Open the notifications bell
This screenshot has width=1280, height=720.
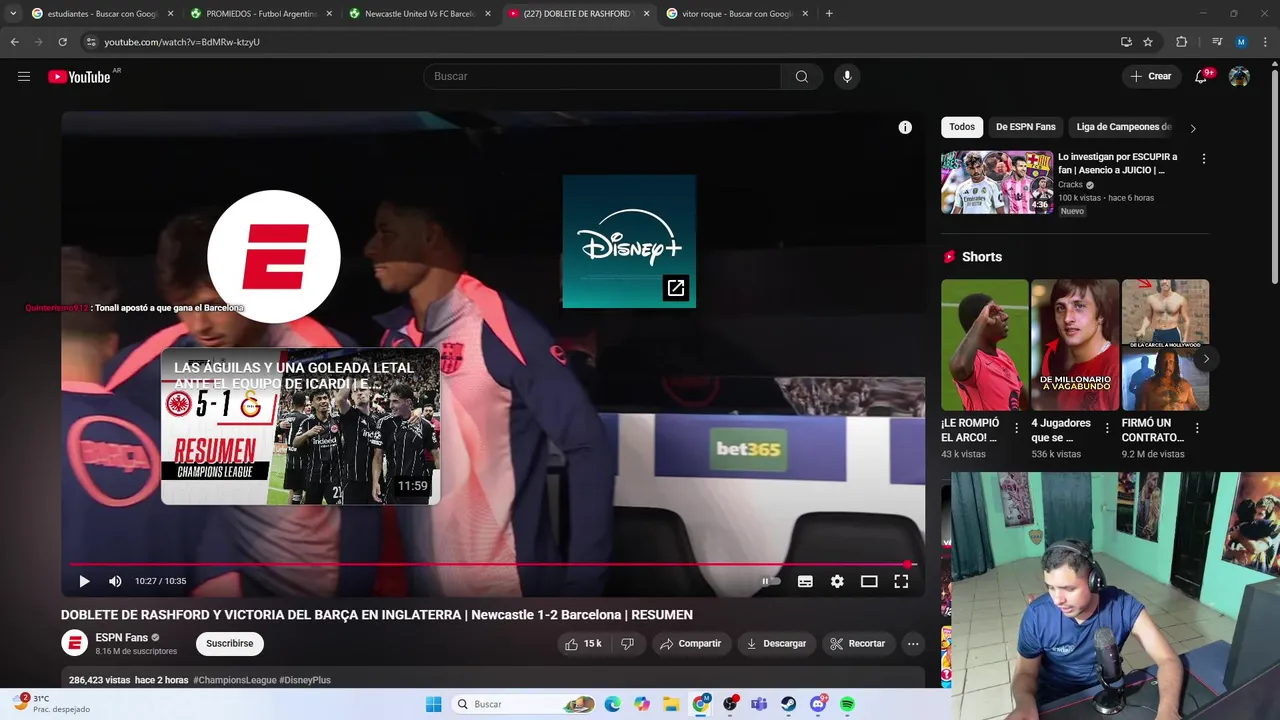click(1201, 77)
